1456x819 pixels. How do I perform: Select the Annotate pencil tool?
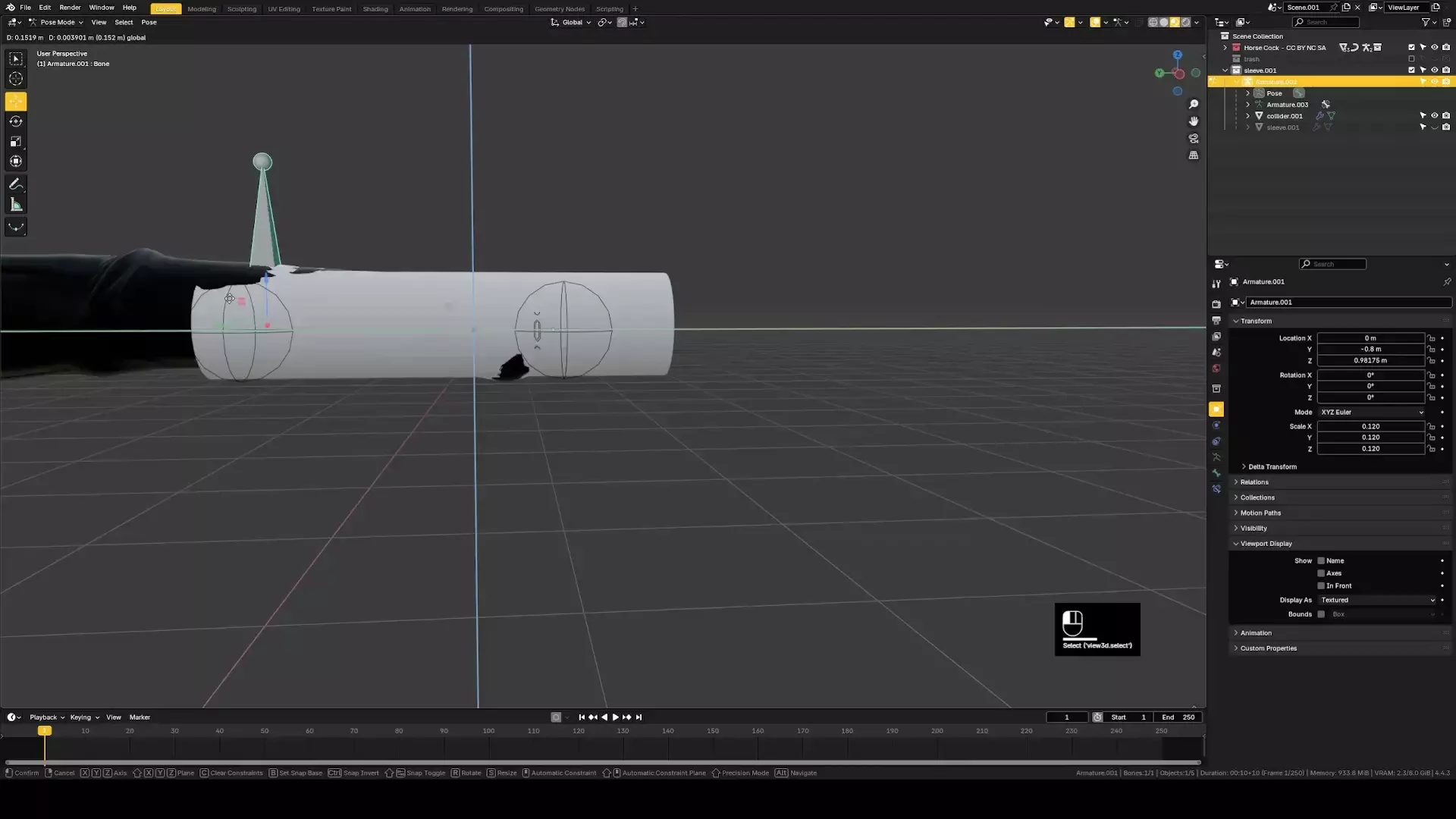[16, 184]
